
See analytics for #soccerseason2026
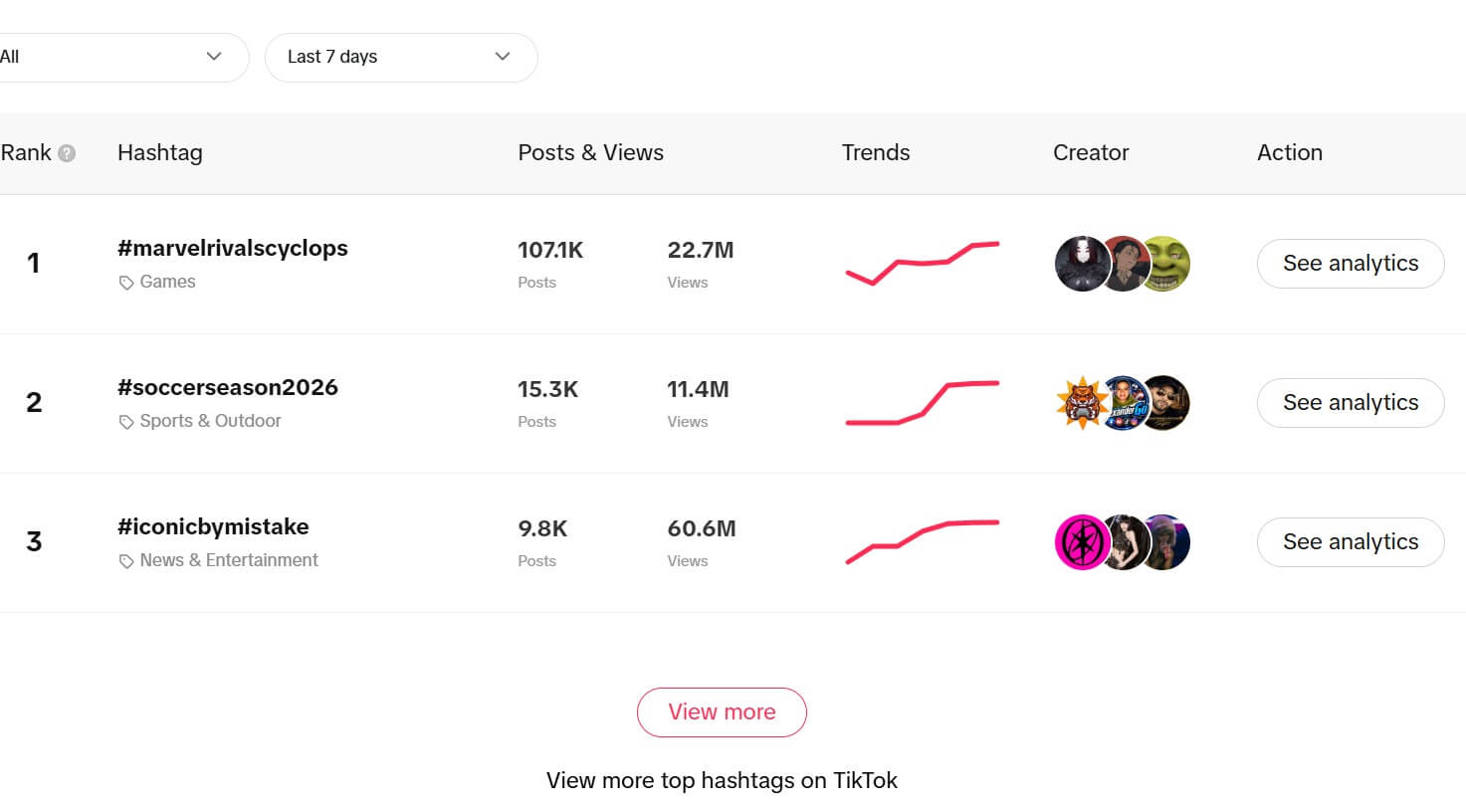pyautogui.click(x=1351, y=403)
